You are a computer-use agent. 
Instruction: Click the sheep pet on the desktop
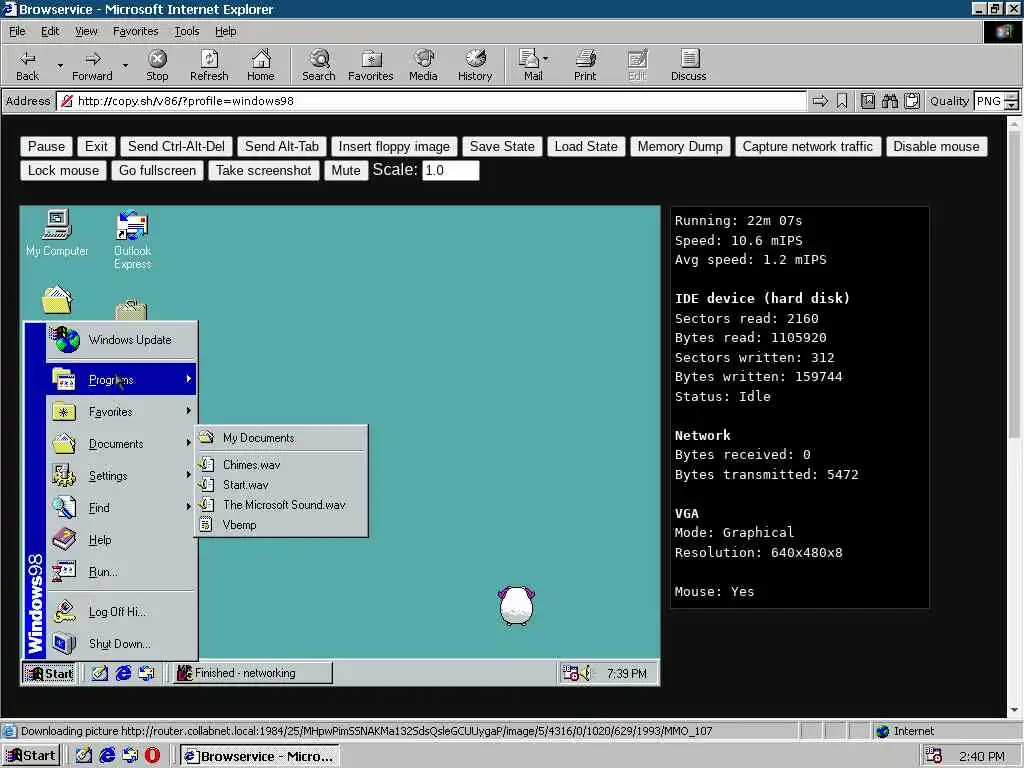(x=517, y=605)
